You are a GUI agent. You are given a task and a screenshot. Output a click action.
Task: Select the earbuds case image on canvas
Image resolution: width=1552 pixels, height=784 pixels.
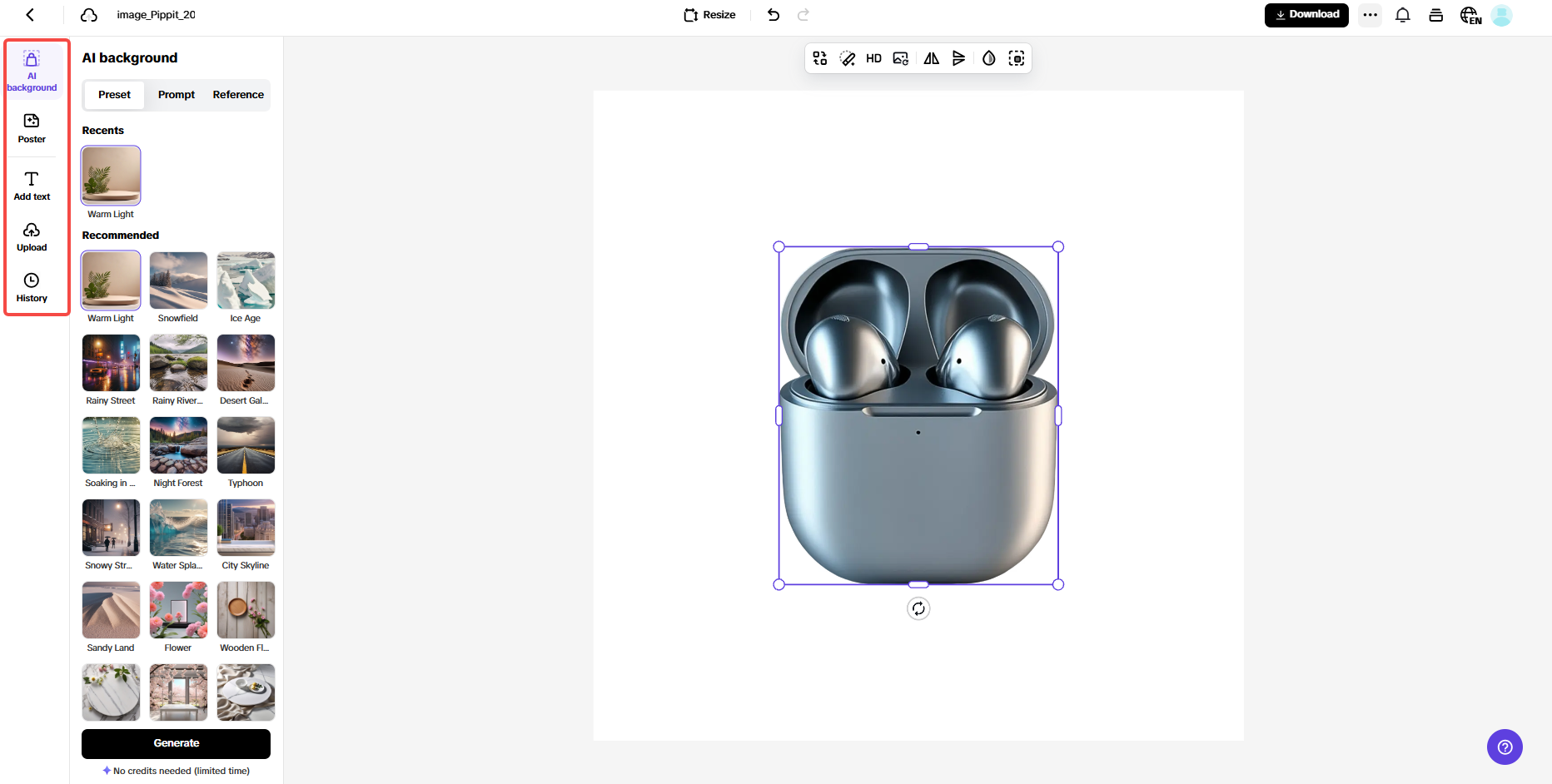tap(918, 415)
